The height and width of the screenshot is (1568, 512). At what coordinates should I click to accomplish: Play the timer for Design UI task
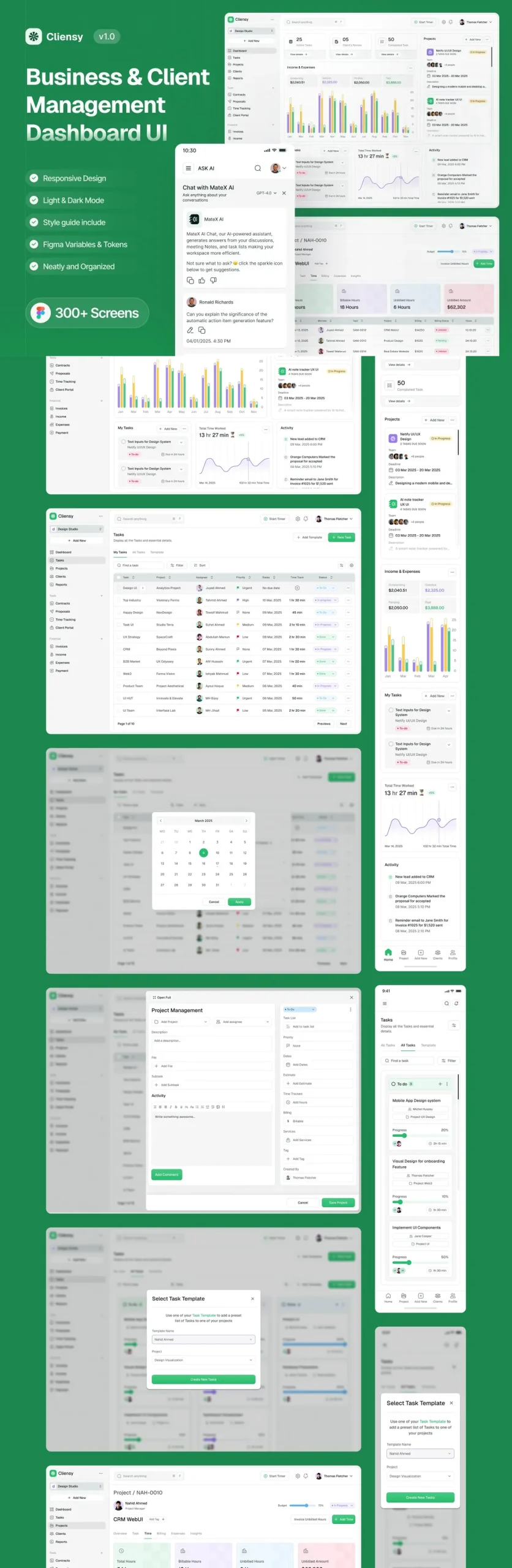pyautogui.click(x=297, y=588)
